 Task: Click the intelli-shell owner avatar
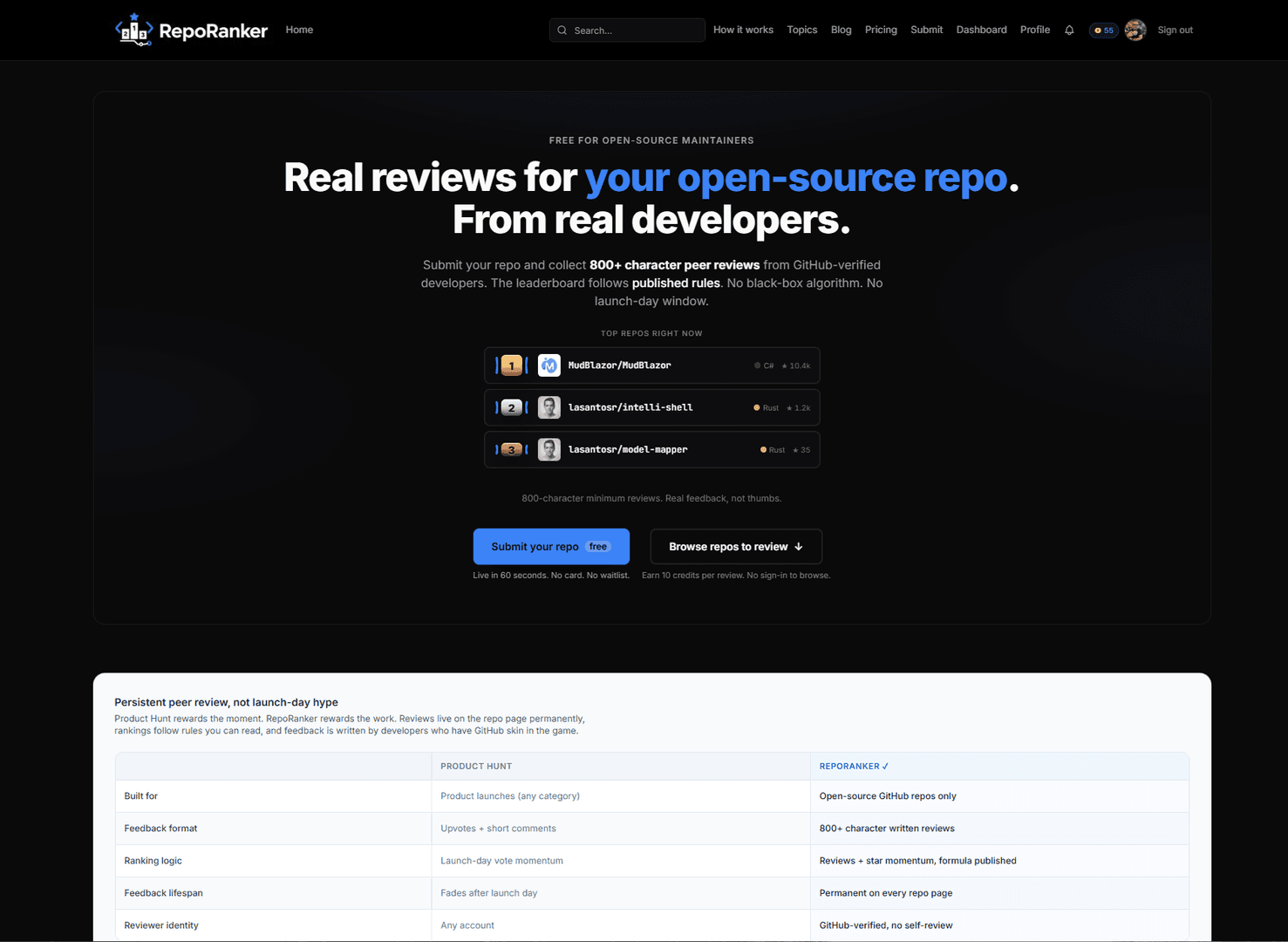(x=549, y=407)
